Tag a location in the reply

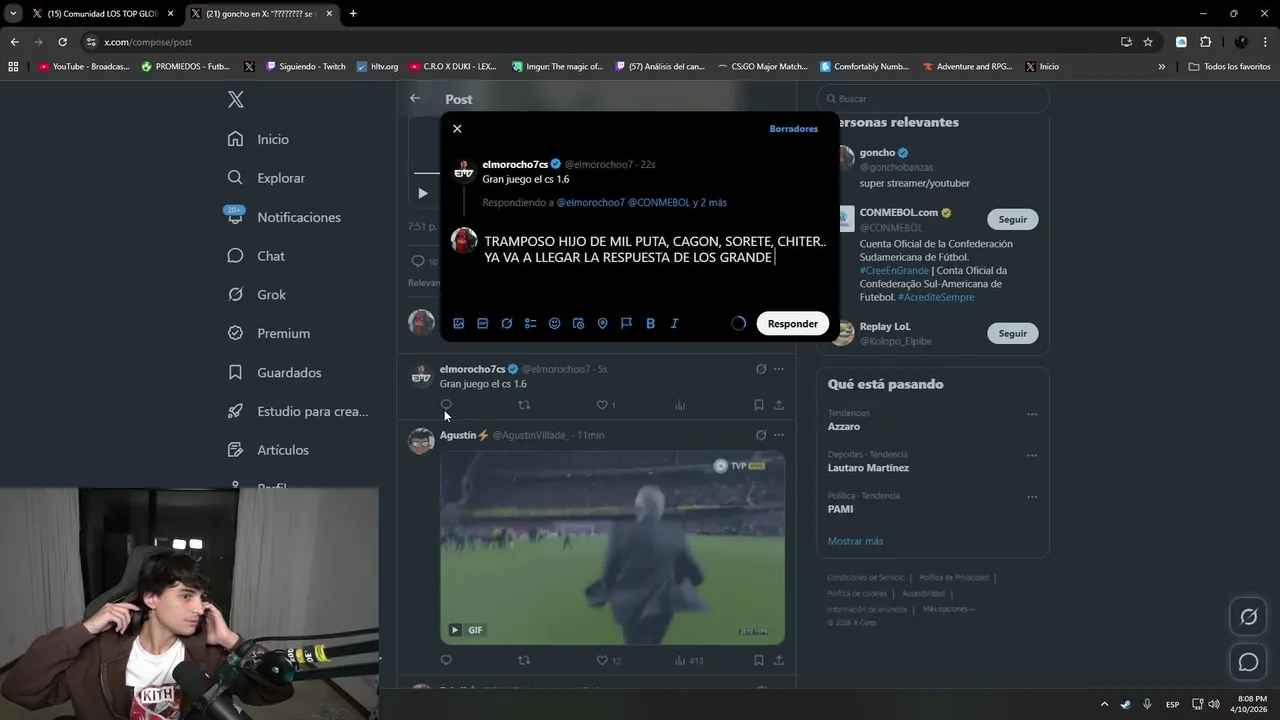pos(602,323)
